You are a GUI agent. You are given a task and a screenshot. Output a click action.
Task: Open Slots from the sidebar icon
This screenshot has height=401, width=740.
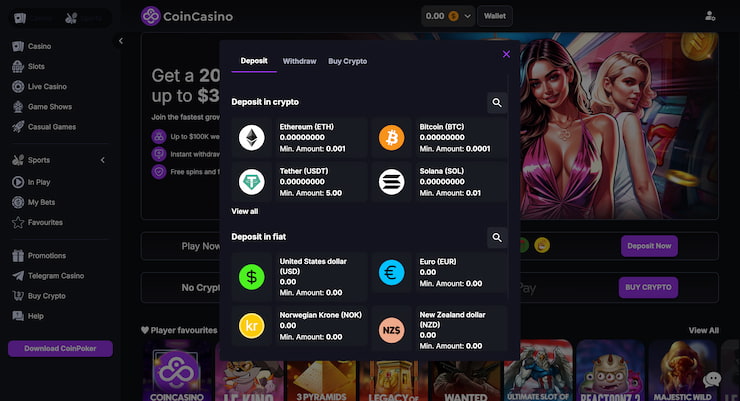18,67
